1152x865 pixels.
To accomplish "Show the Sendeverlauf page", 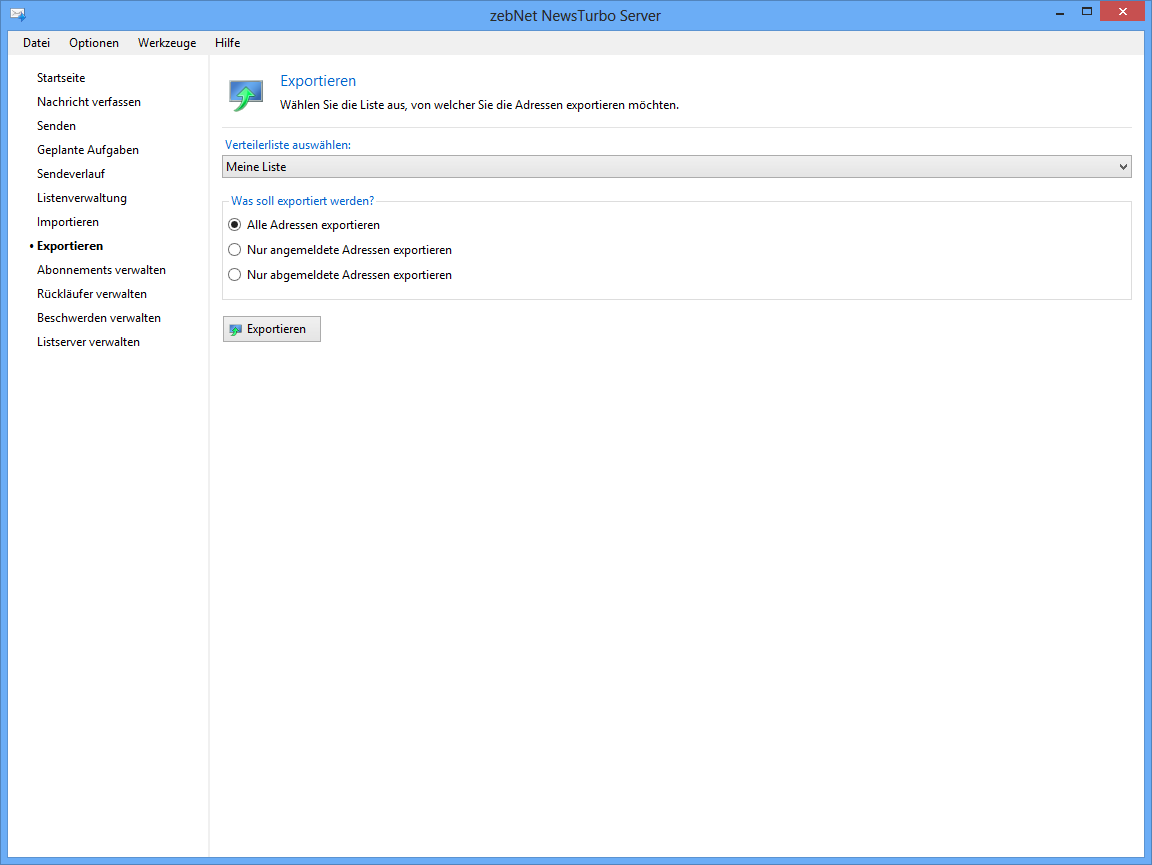I will point(71,174).
